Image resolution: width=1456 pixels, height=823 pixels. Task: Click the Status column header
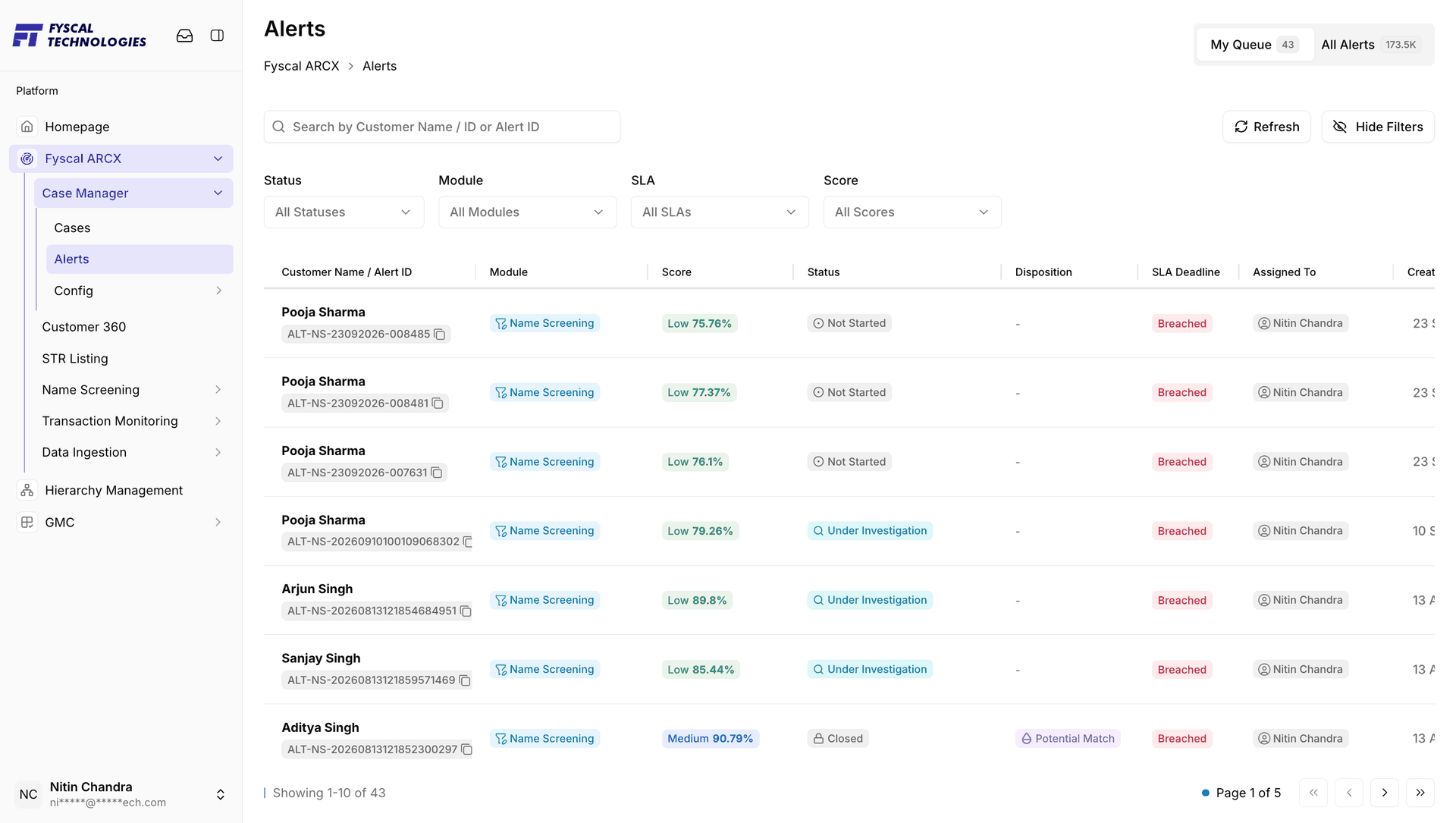824,272
